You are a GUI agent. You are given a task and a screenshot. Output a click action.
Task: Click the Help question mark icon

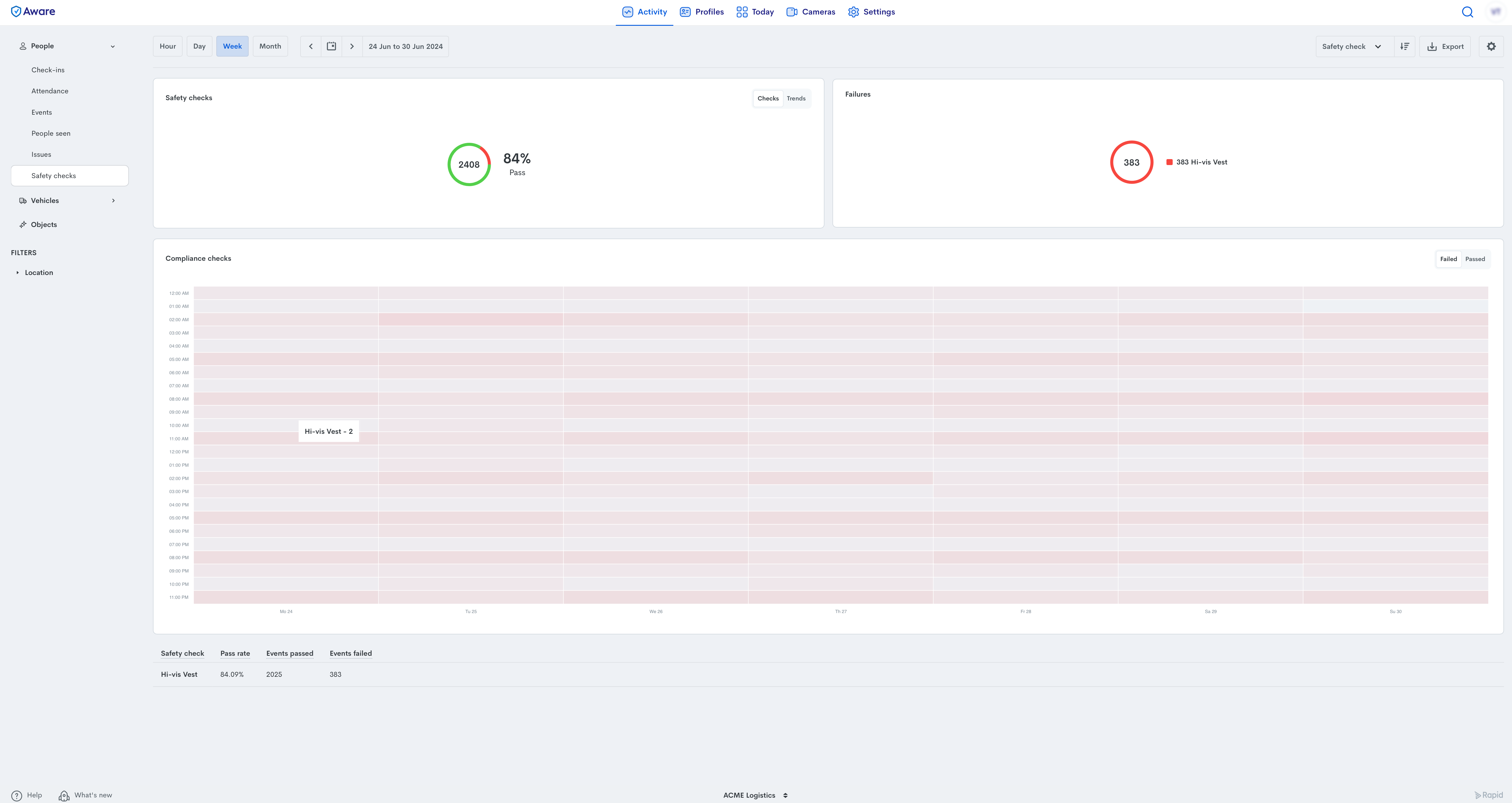(x=16, y=795)
